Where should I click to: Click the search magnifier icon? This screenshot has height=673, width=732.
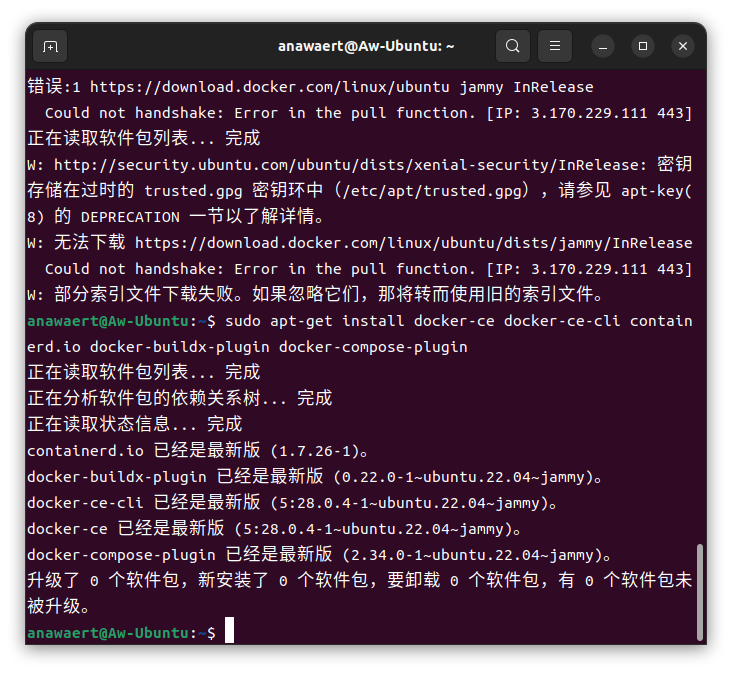pyautogui.click(x=512, y=46)
